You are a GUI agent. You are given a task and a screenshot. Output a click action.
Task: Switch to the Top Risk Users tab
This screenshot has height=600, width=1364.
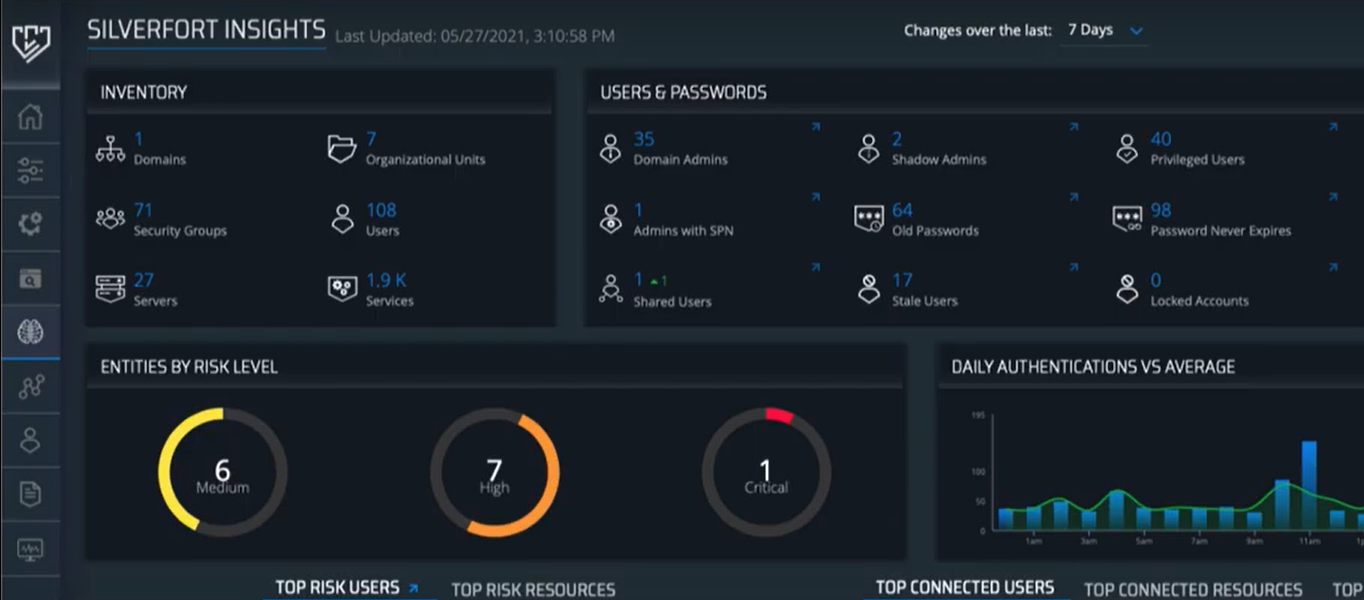(x=337, y=588)
